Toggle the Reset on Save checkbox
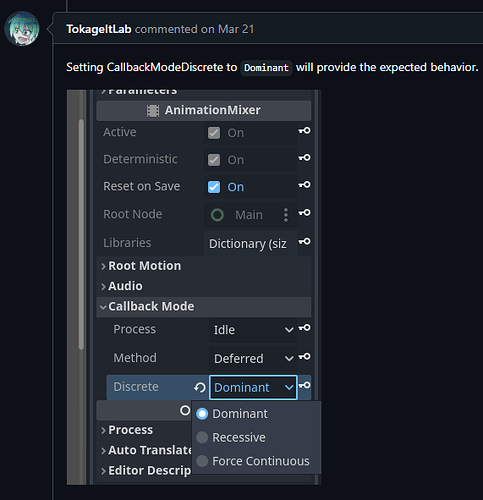Viewport: 483px width, 500px height. tap(214, 187)
